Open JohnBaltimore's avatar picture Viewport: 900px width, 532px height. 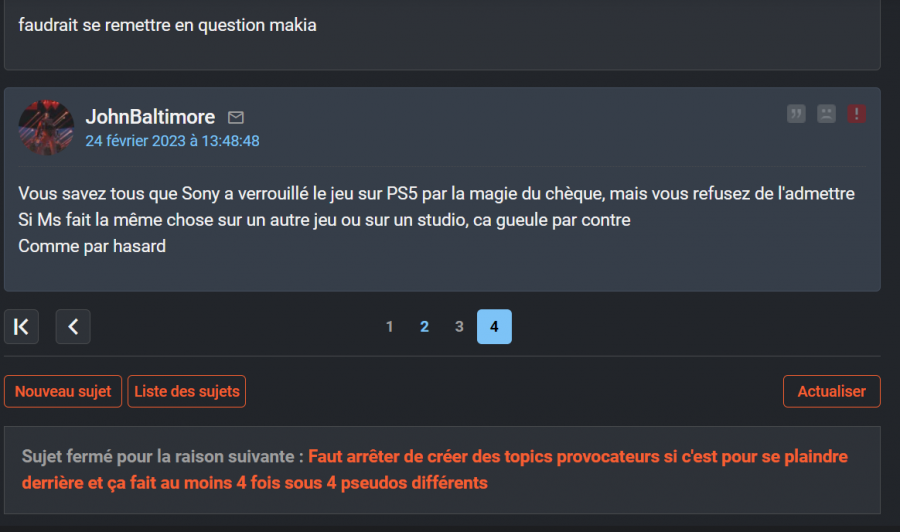tap(46, 127)
